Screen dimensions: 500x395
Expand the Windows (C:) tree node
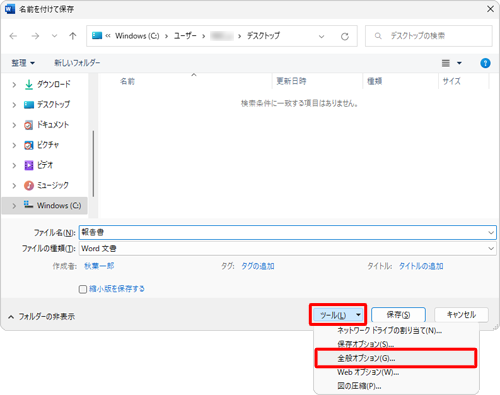[14, 206]
